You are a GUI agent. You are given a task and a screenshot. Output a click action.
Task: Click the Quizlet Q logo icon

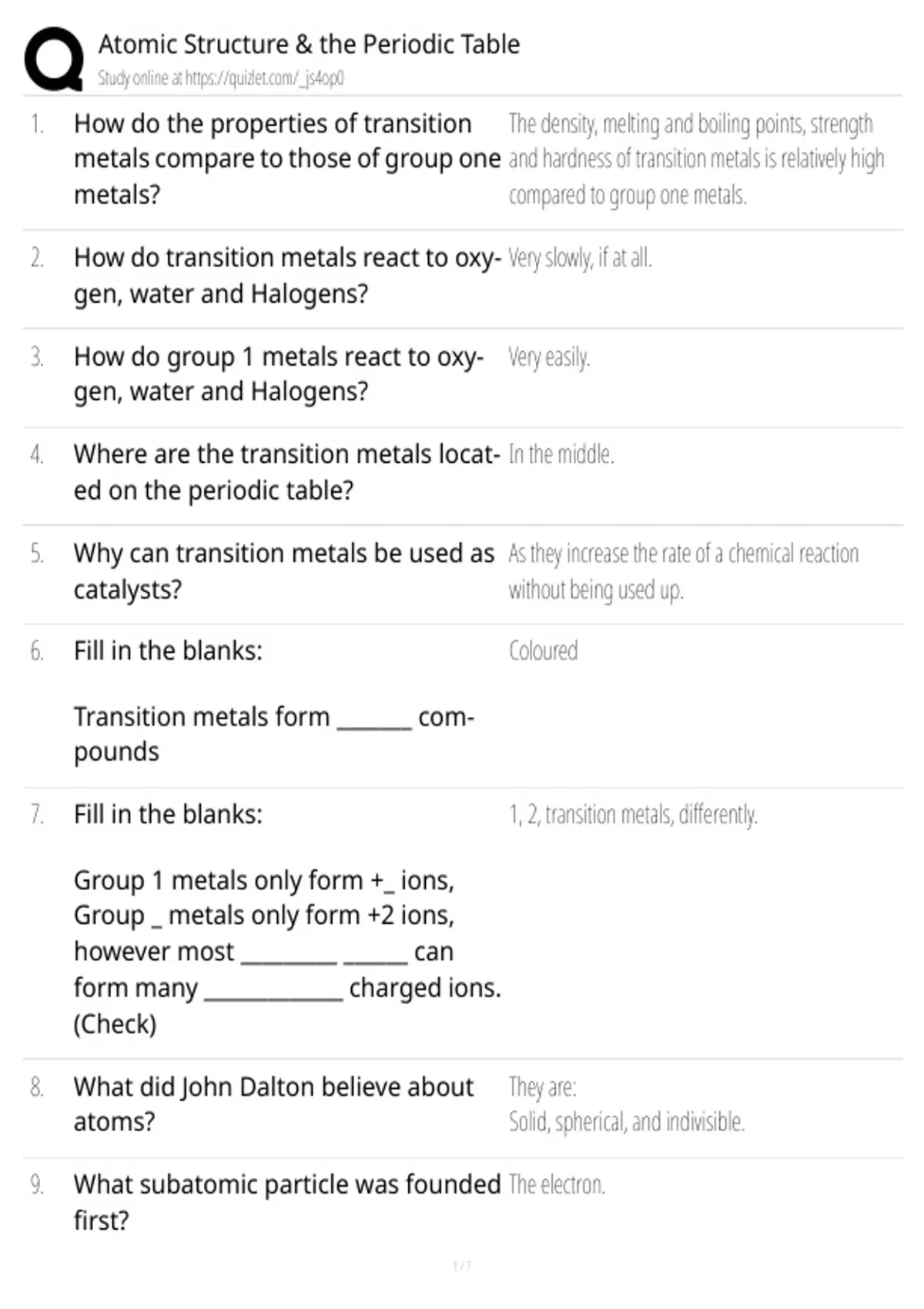(54, 59)
